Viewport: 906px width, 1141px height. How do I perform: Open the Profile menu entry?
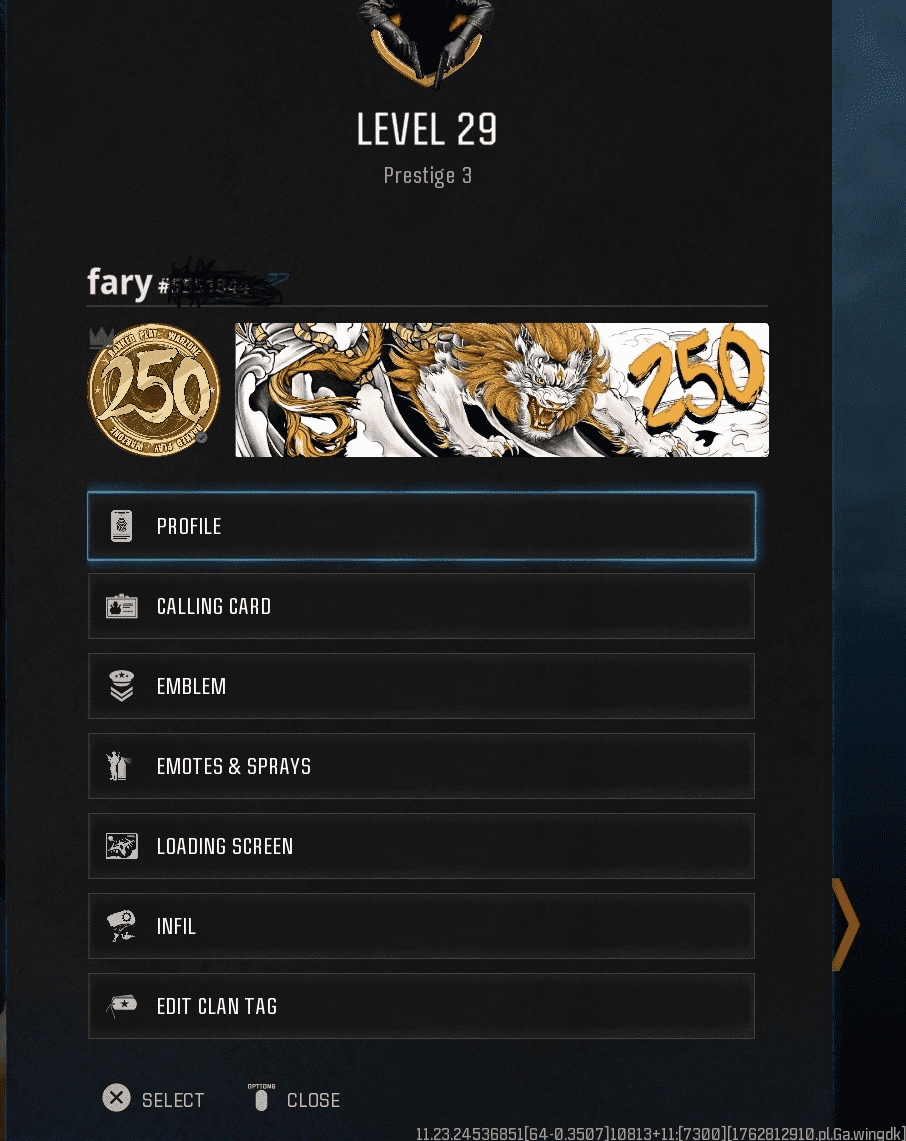(421, 526)
